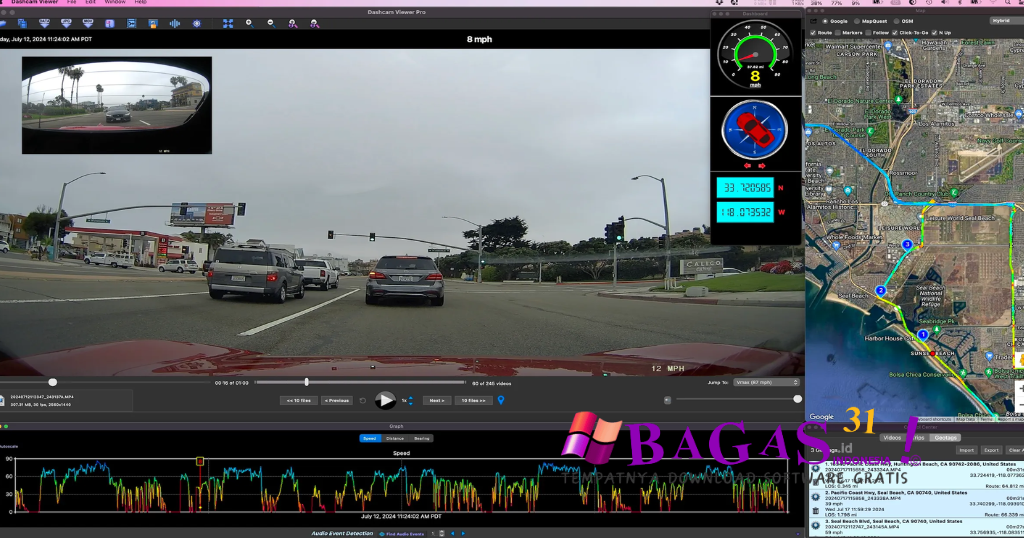Click the zoom out magnifier icon

(271, 23)
